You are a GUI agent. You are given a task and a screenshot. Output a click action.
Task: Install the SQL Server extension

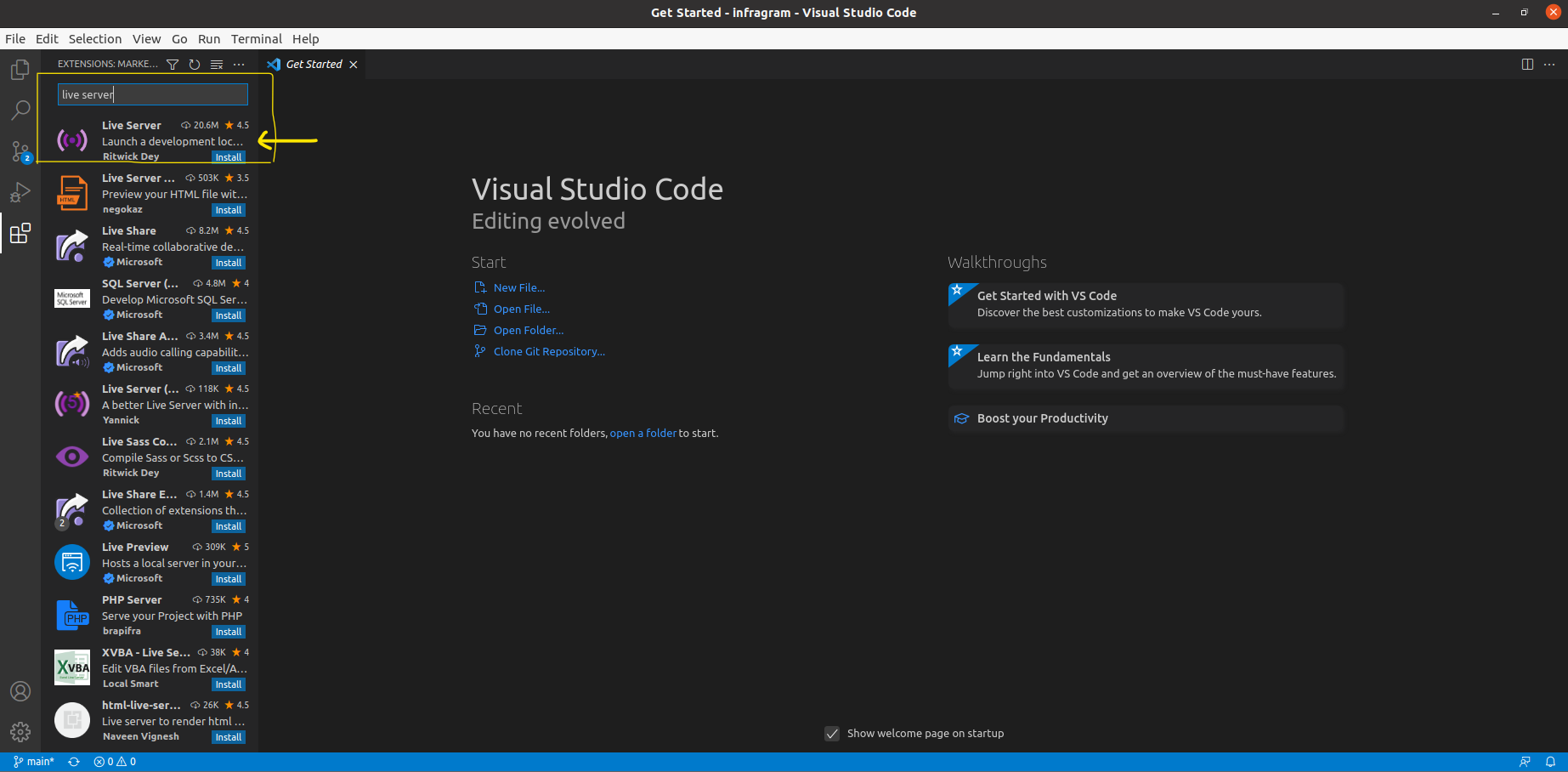pos(229,315)
